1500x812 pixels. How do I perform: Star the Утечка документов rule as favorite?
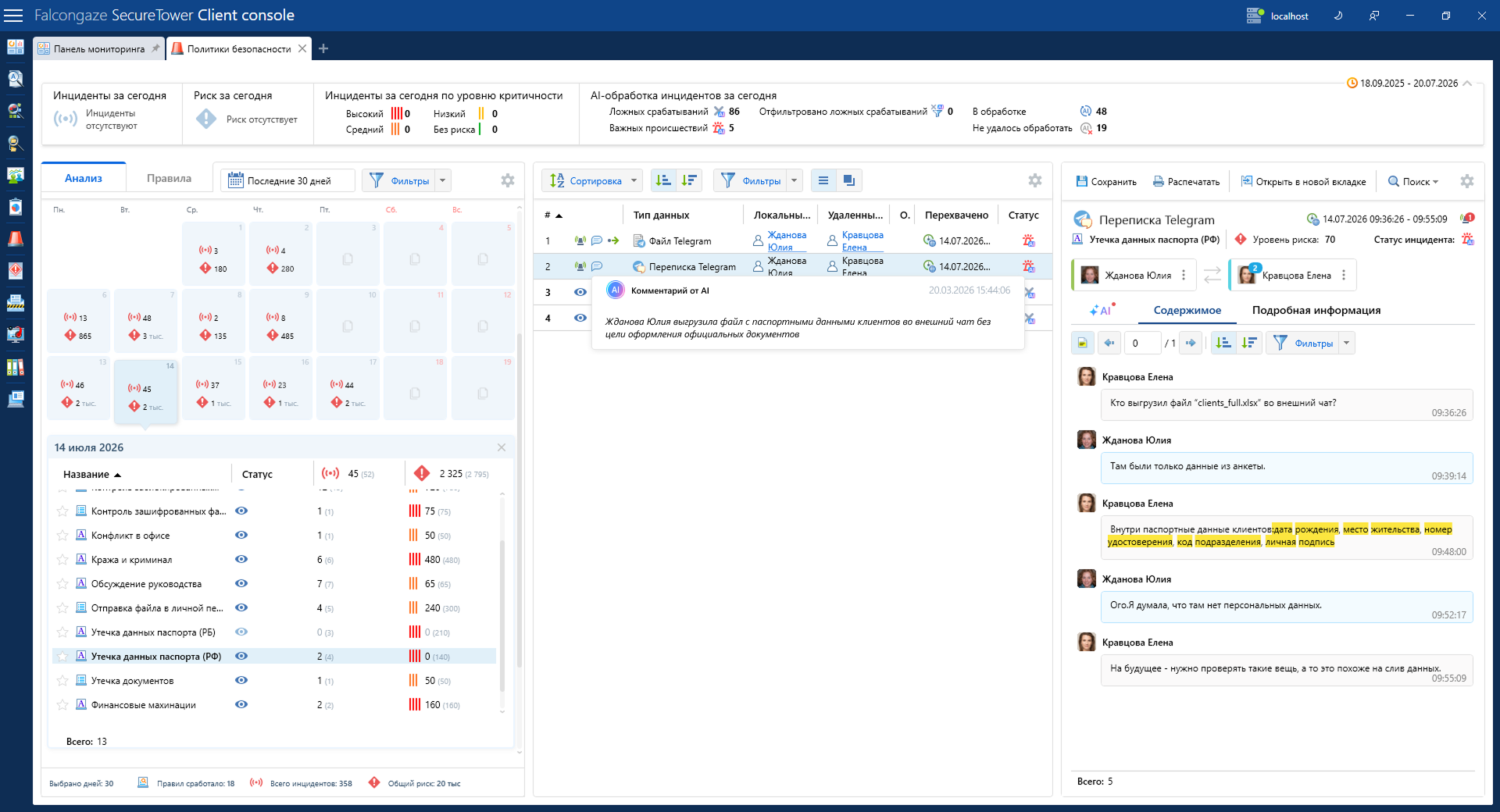click(x=62, y=681)
